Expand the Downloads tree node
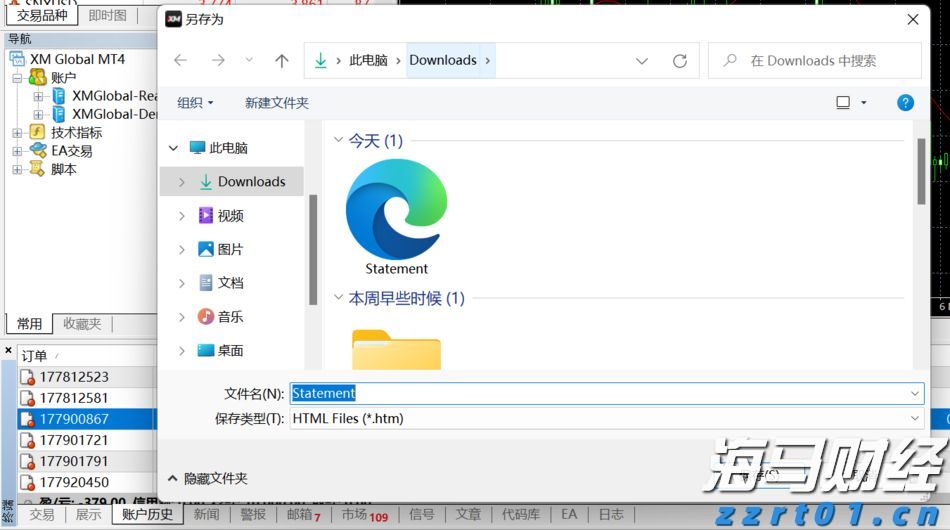Screen dimensions: 950x530 tap(182, 182)
